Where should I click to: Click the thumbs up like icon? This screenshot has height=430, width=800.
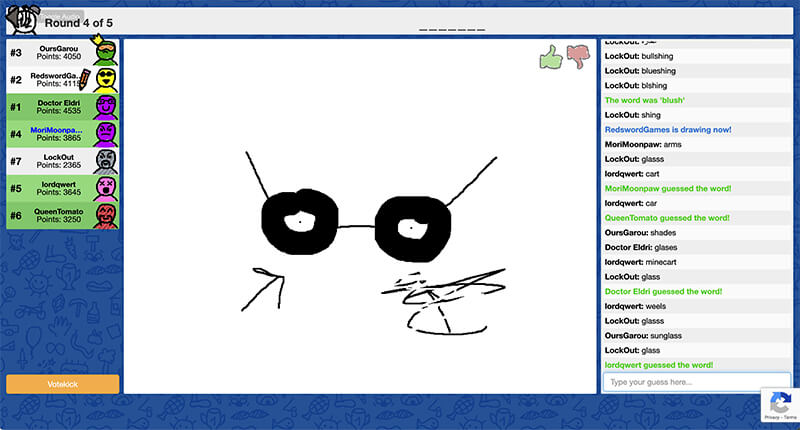[551, 58]
